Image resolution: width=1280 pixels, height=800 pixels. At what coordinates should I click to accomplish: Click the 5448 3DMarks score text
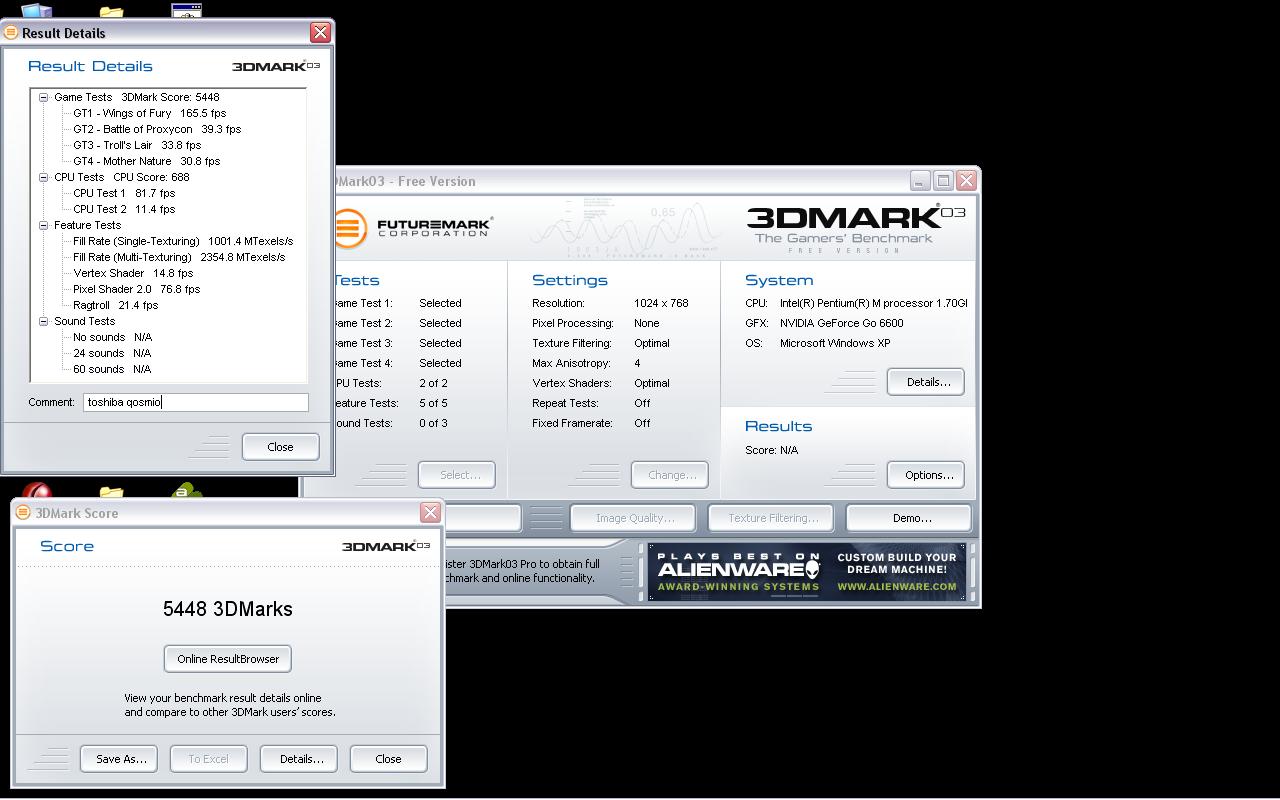[x=228, y=609]
